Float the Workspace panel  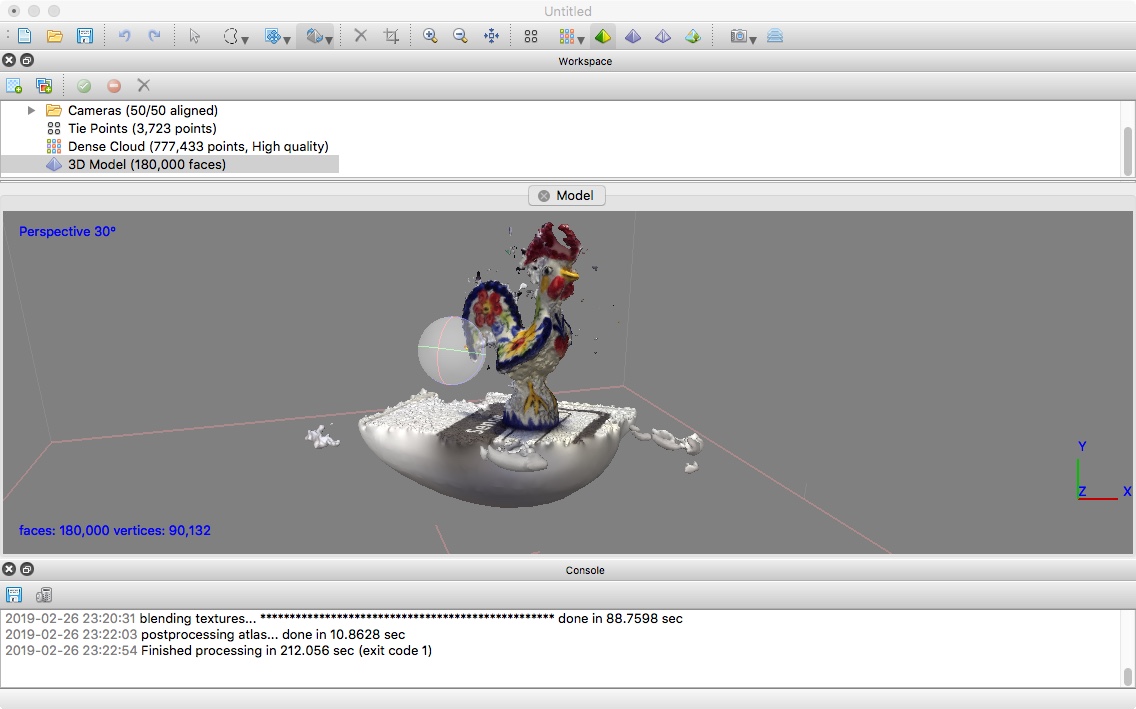[x=27, y=60]
